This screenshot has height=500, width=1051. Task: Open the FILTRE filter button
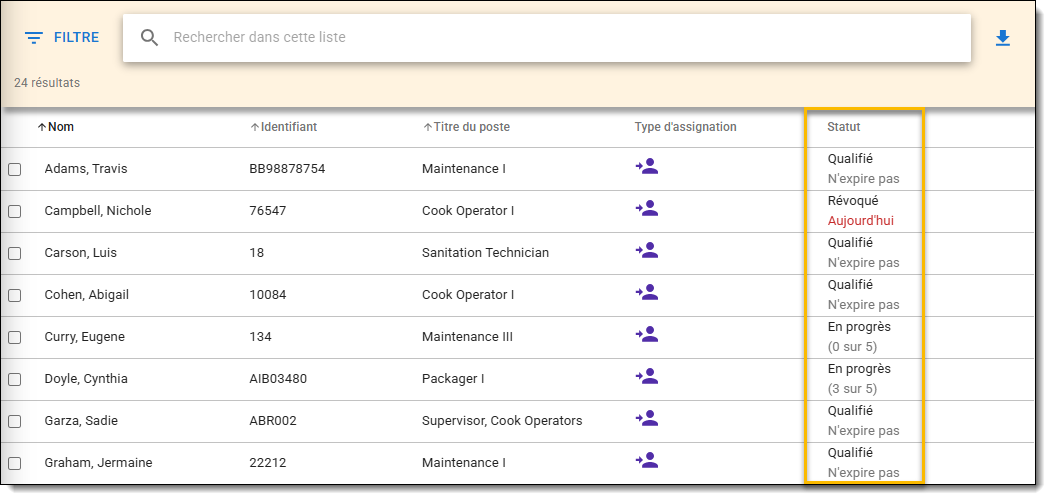pyautogui.click(x=63, y=38)
